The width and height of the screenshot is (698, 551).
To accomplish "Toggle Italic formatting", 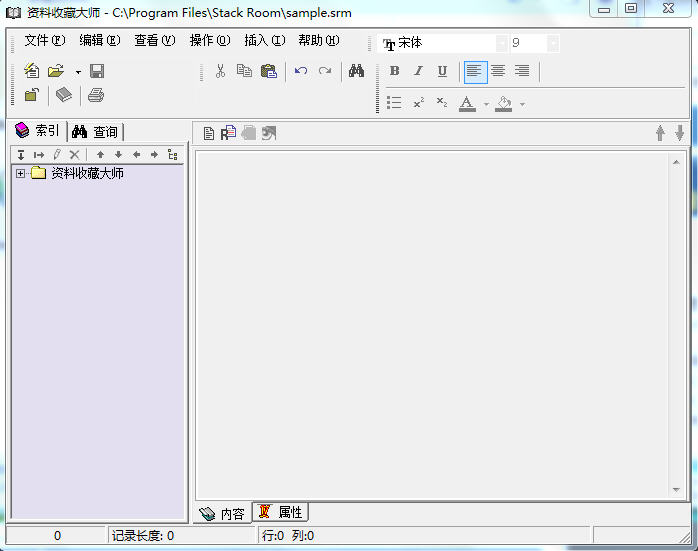I will pyautogui.click(x=418, y=71).
